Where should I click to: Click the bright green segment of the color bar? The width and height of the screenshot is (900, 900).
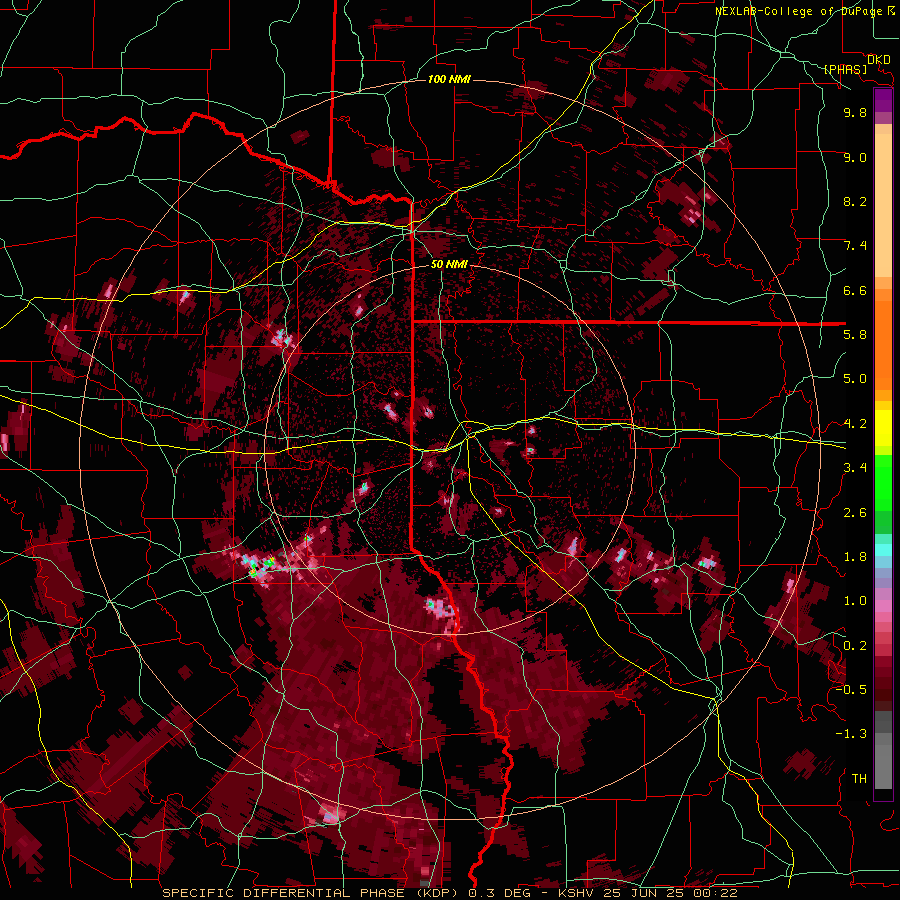[x=883, y=482]
